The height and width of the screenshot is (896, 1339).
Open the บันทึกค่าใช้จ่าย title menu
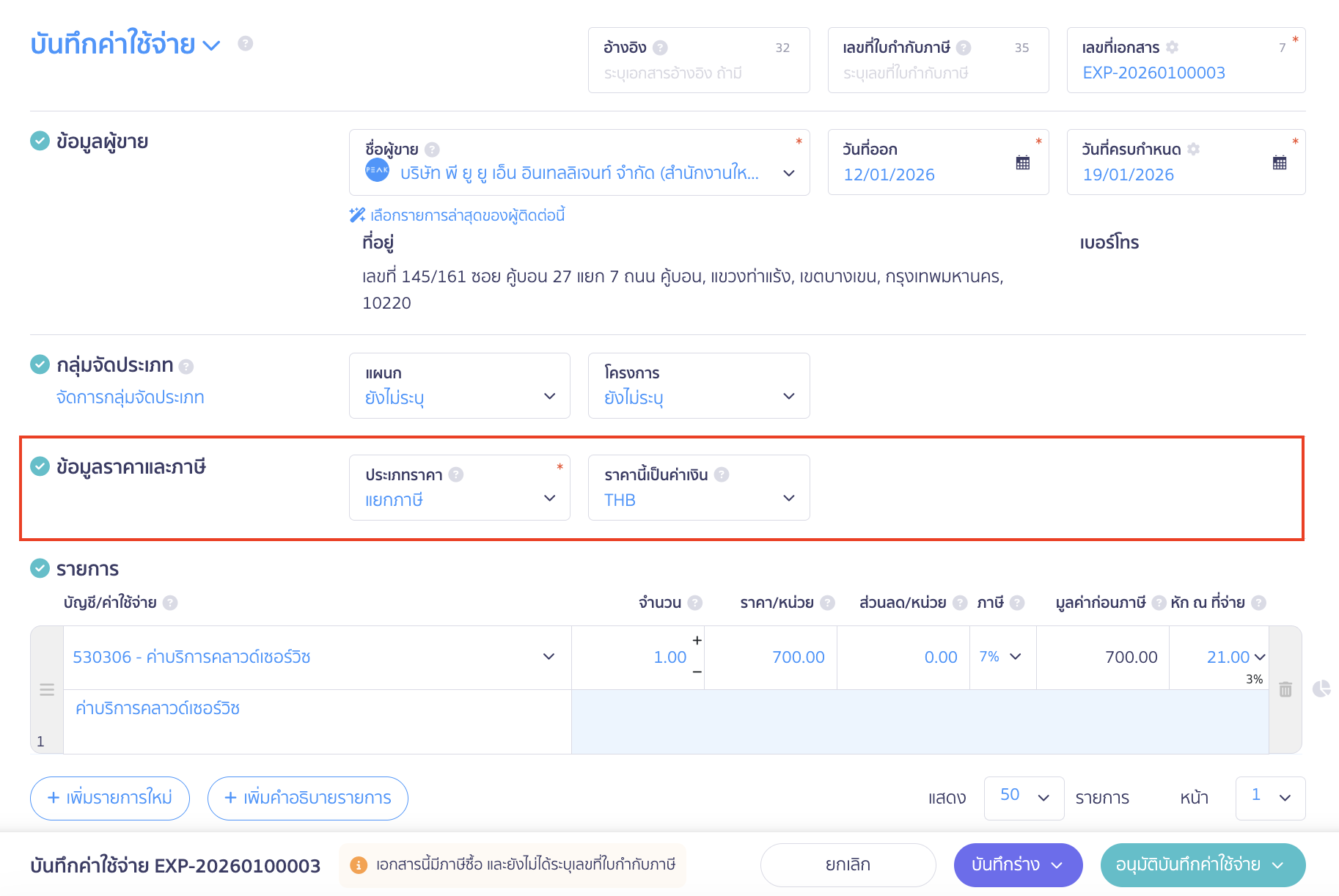pos(211,45)
